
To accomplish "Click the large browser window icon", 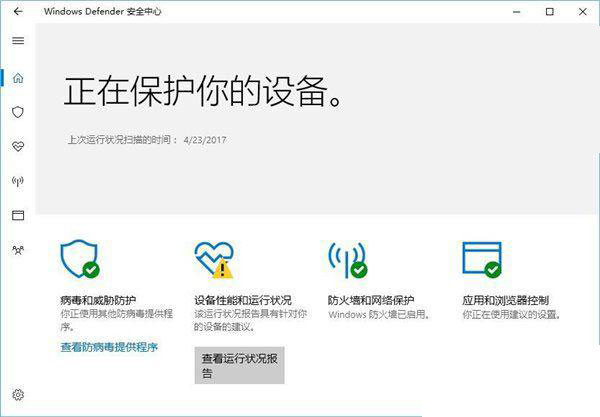I will click(x=481, y=258).
